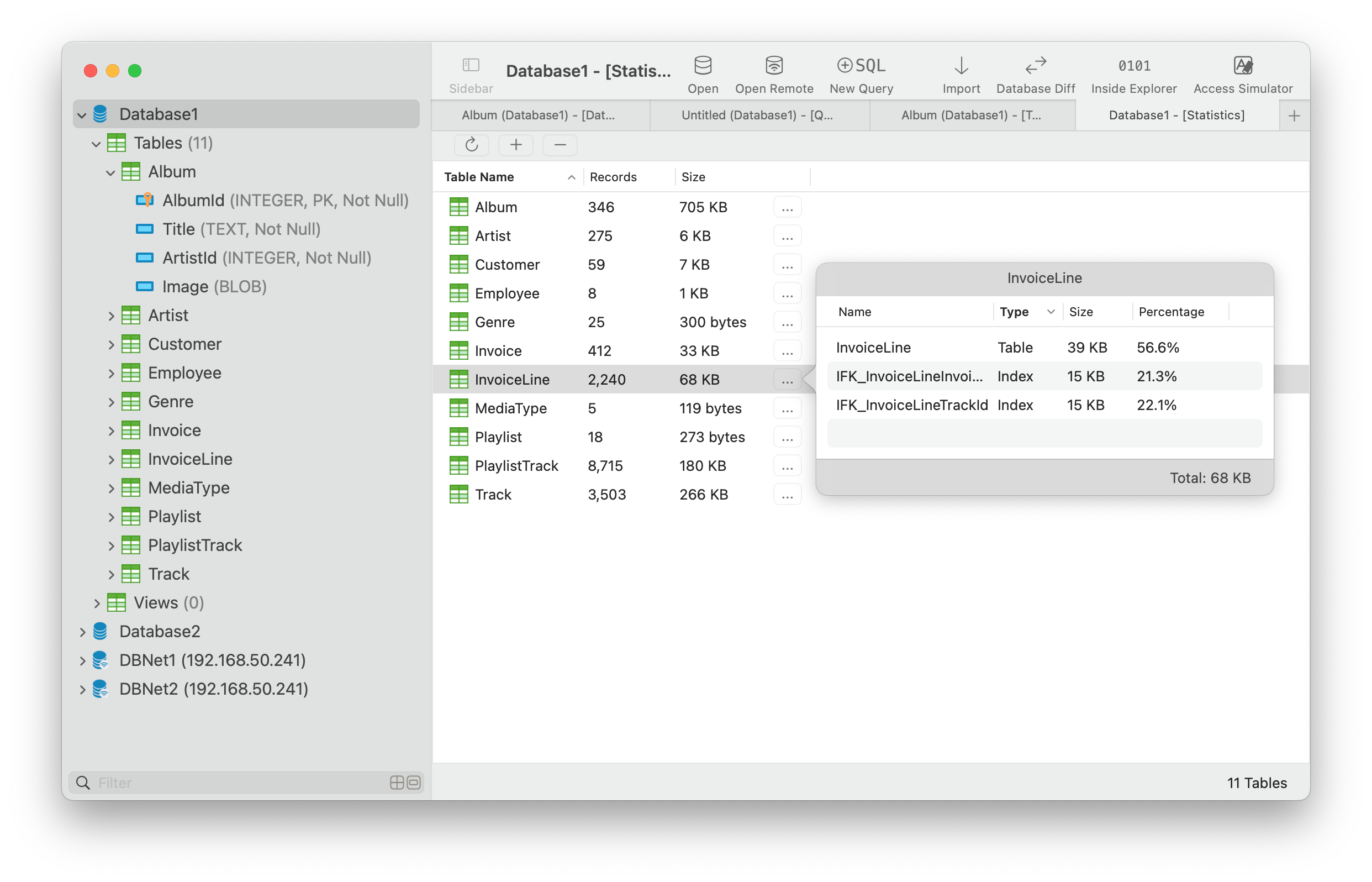This screenshot has width=1372, height=882.
Task: Sort by Table Name column header
Action: (508, 177)
